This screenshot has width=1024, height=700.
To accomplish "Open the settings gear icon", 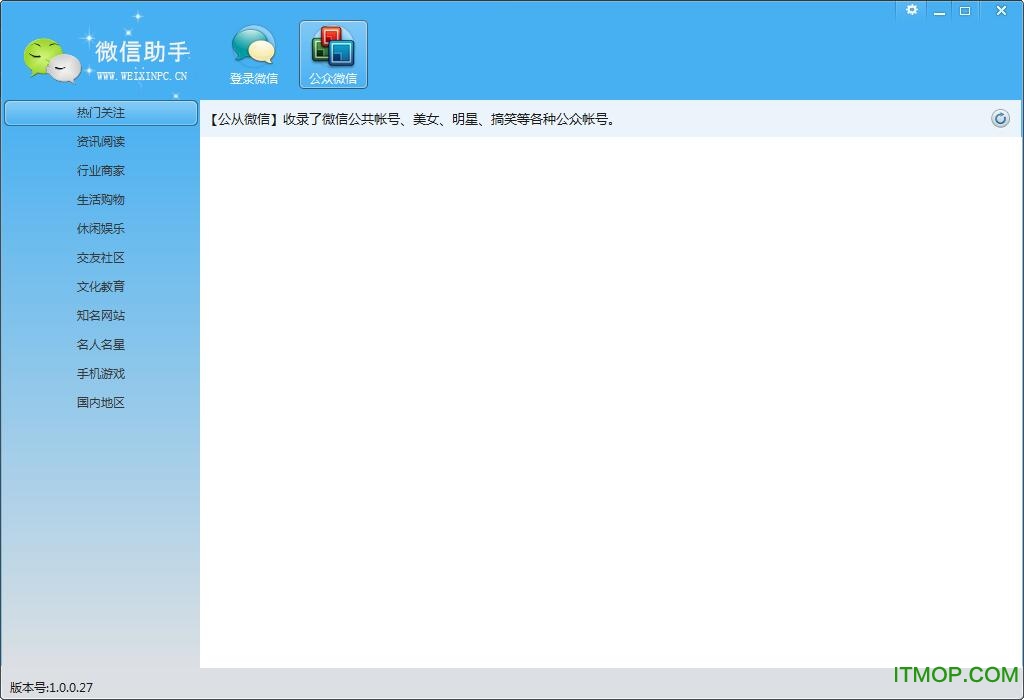I will click(x=911, y=10).
